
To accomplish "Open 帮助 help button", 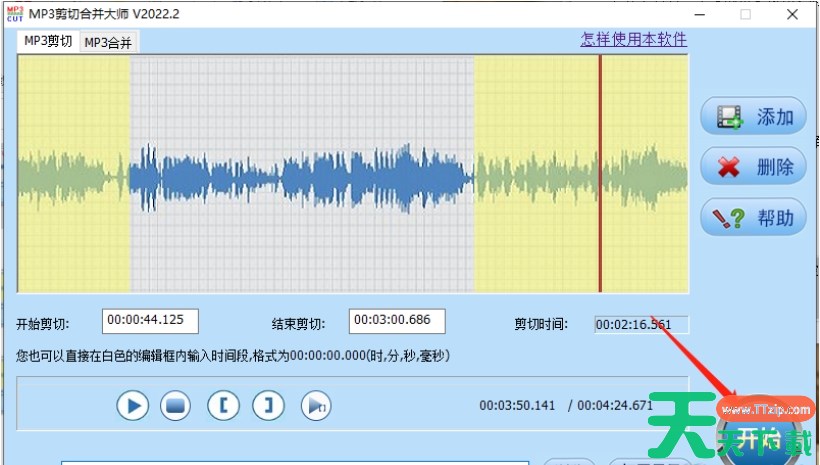I will click(x=753, y=216).
